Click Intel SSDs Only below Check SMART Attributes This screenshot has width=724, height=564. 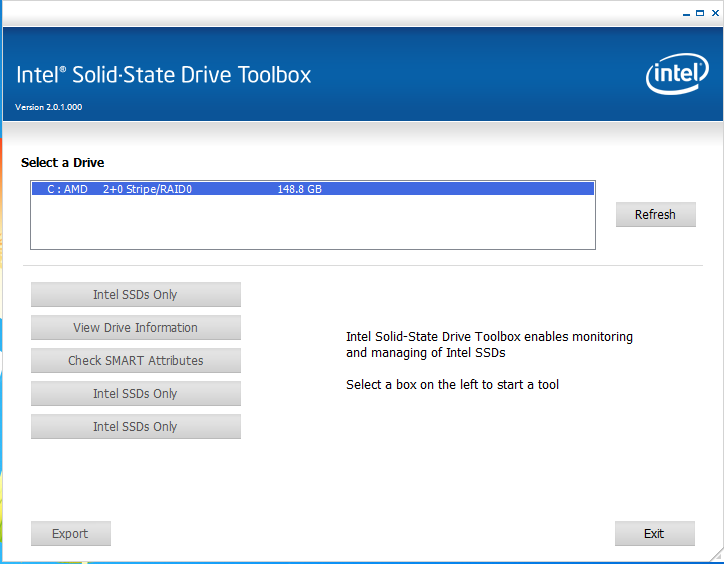point(136,394)
